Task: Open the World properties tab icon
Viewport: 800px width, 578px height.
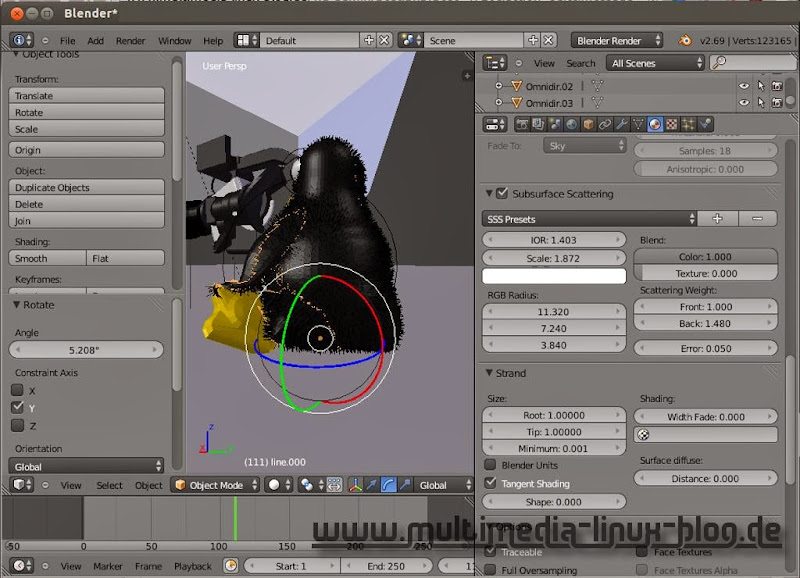Action: [x=571, y=124]
